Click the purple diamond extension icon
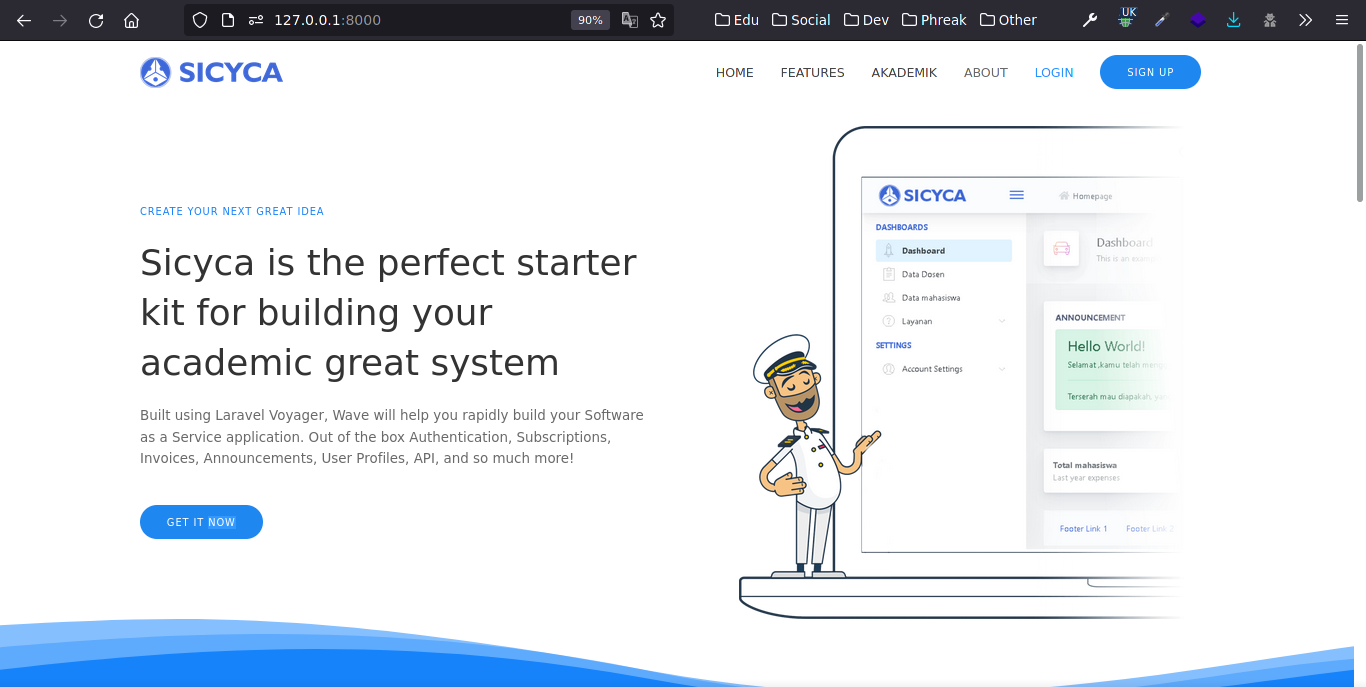This screenshot has height=687, width=1366. pos(1198,20)
